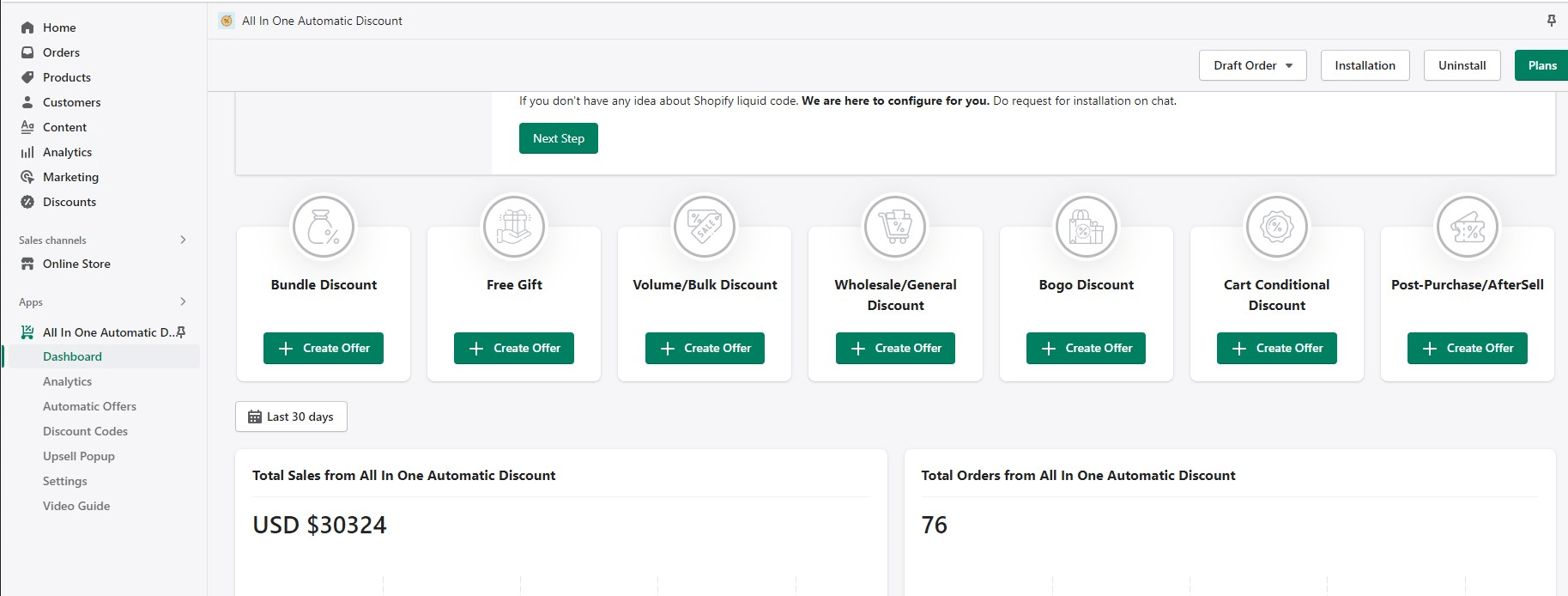Open Automatic Offers in the app menu
The image size is (1568, 596).
pos(89,406)
